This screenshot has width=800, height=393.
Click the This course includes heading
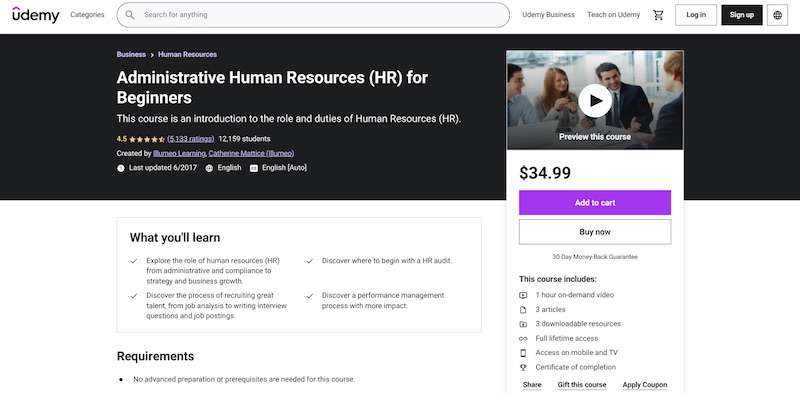click(558, 279)
